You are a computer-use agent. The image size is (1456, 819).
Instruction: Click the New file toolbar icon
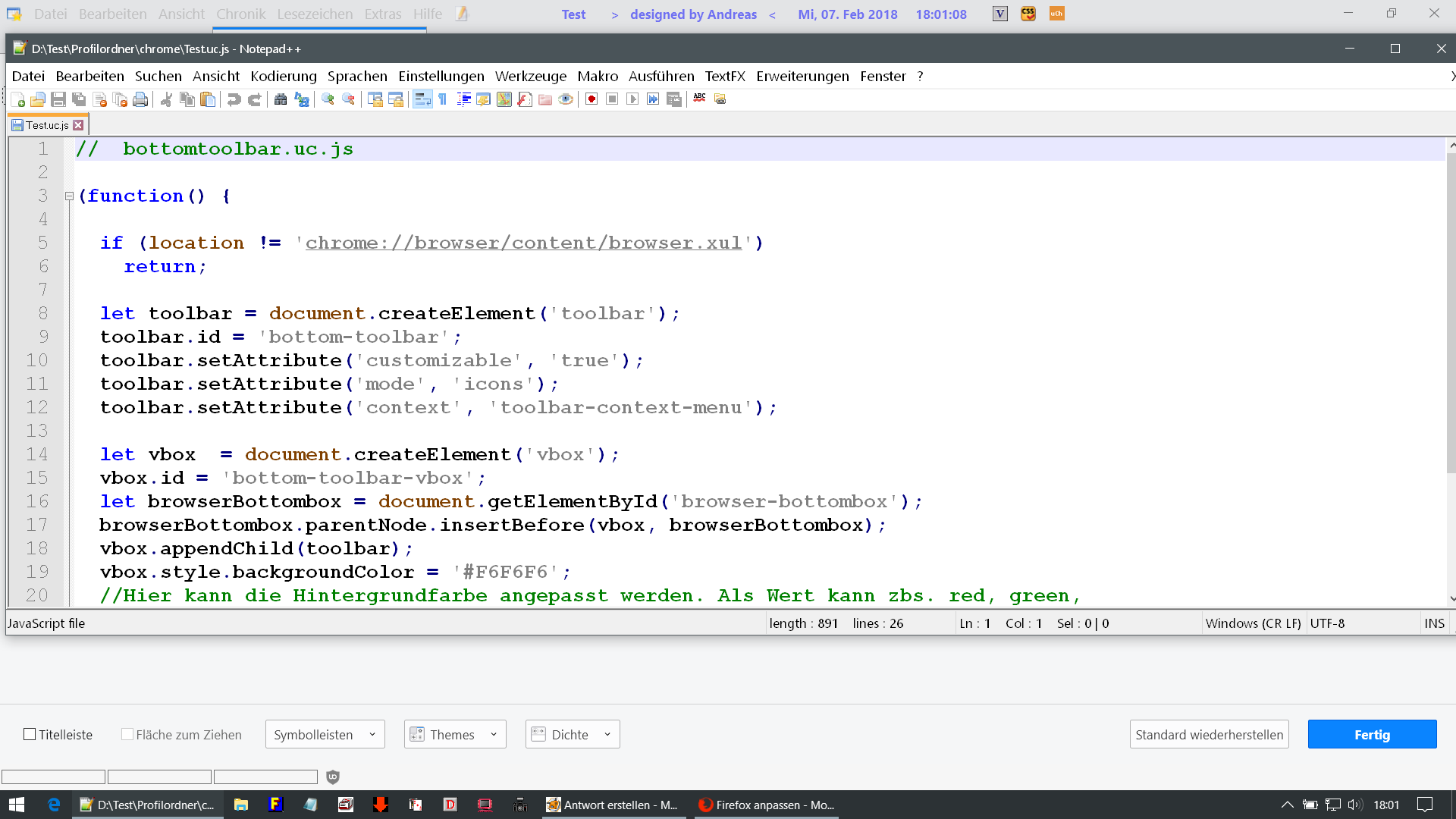(x=18, y=99)
